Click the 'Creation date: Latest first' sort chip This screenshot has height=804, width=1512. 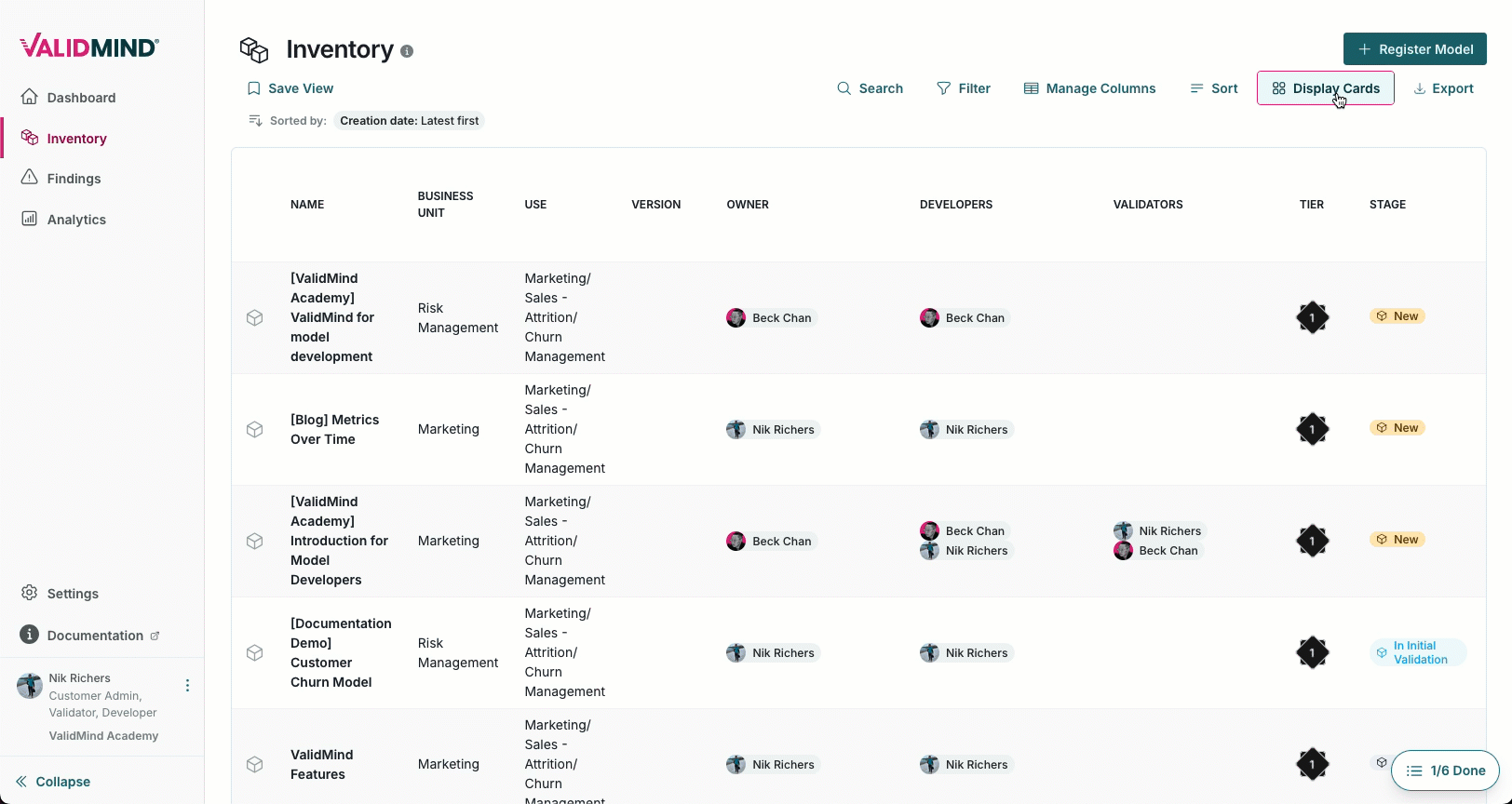[410, 120]
